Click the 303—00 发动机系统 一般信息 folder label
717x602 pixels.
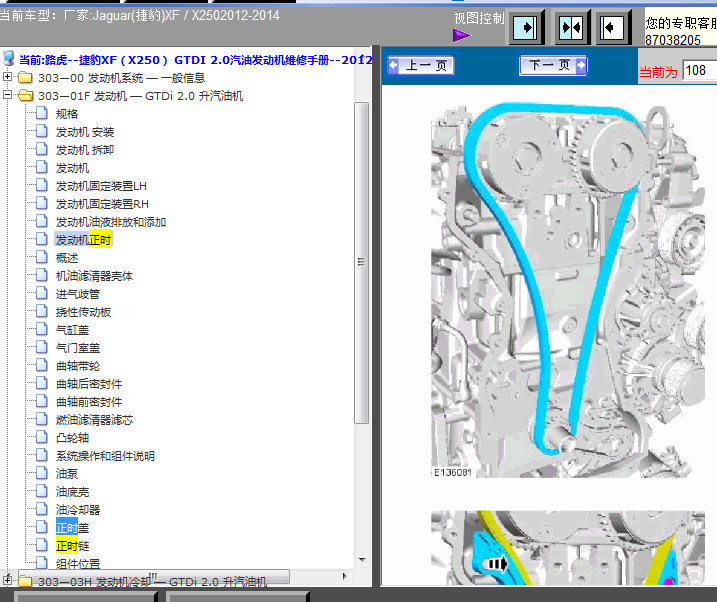122,78
